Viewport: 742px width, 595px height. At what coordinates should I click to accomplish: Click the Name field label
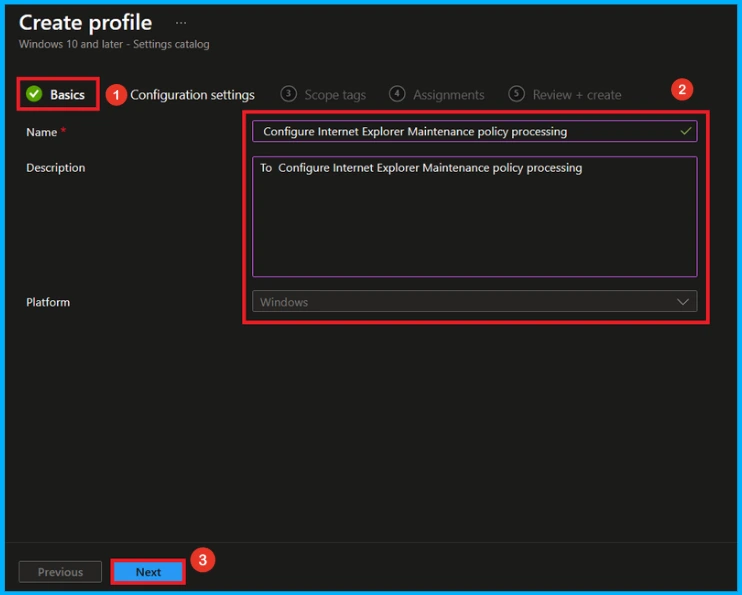click(42, 132)
